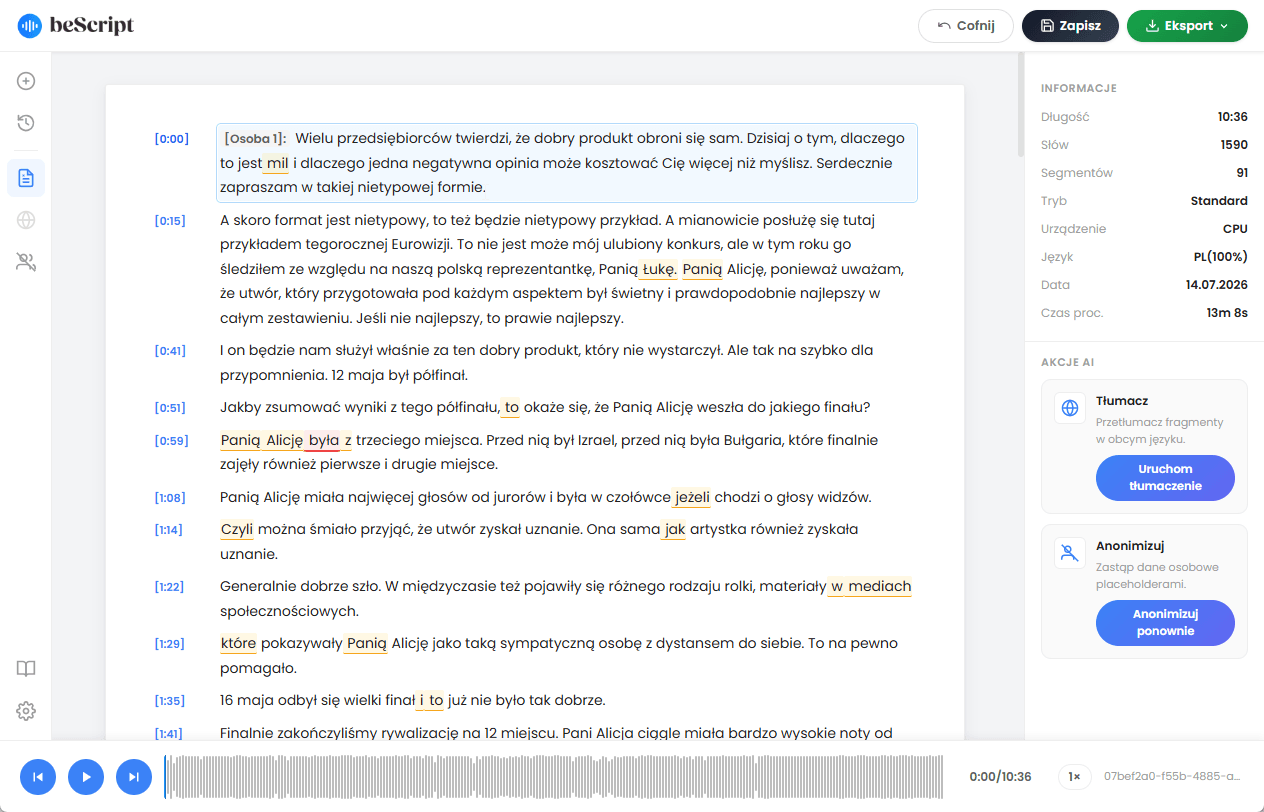Viewport: 1264px width, 812px height.
Task: Click the globe icon in Tłumacz card
Action: 1070,408
